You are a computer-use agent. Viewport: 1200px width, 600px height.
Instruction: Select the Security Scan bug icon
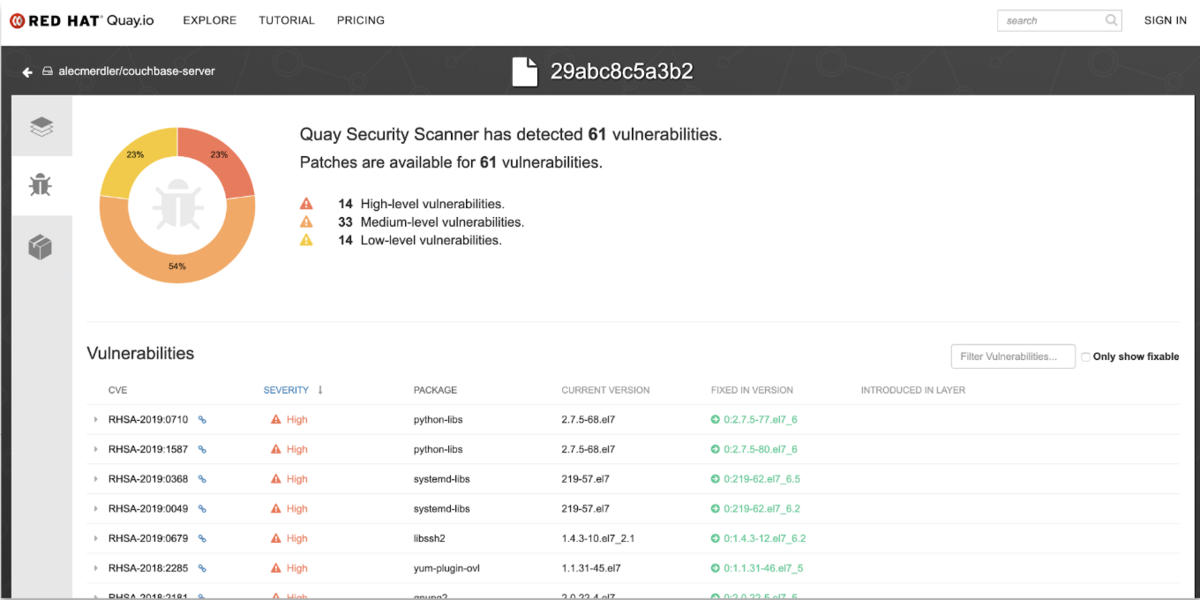click(x=41, y=185)
